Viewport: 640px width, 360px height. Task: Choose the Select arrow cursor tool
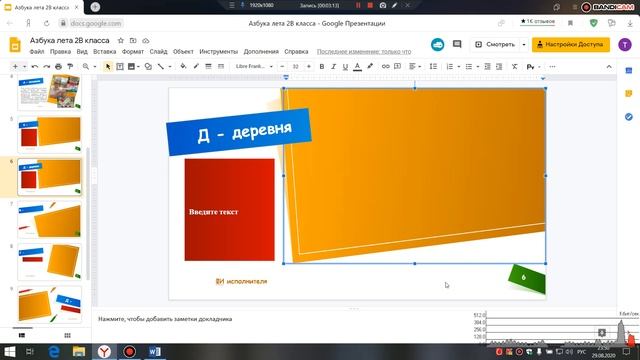point(108,67)
